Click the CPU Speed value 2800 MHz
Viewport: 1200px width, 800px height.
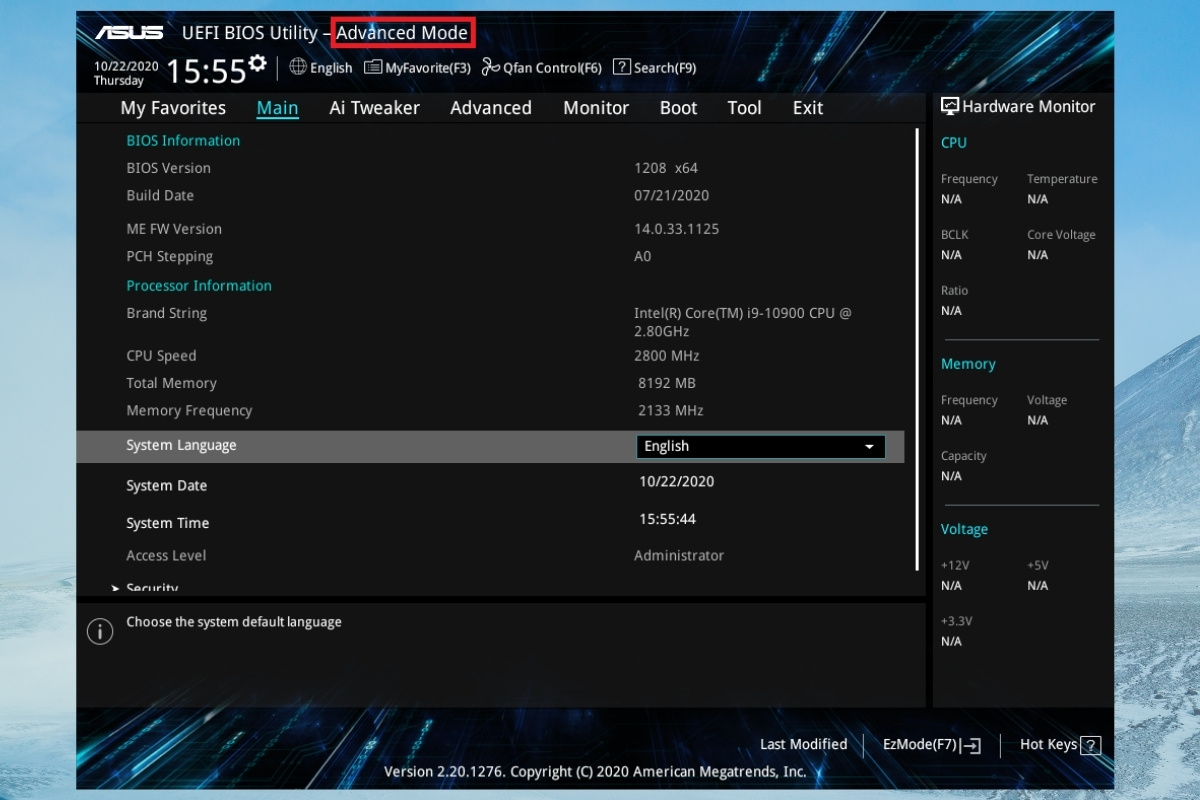pos(667,355)
